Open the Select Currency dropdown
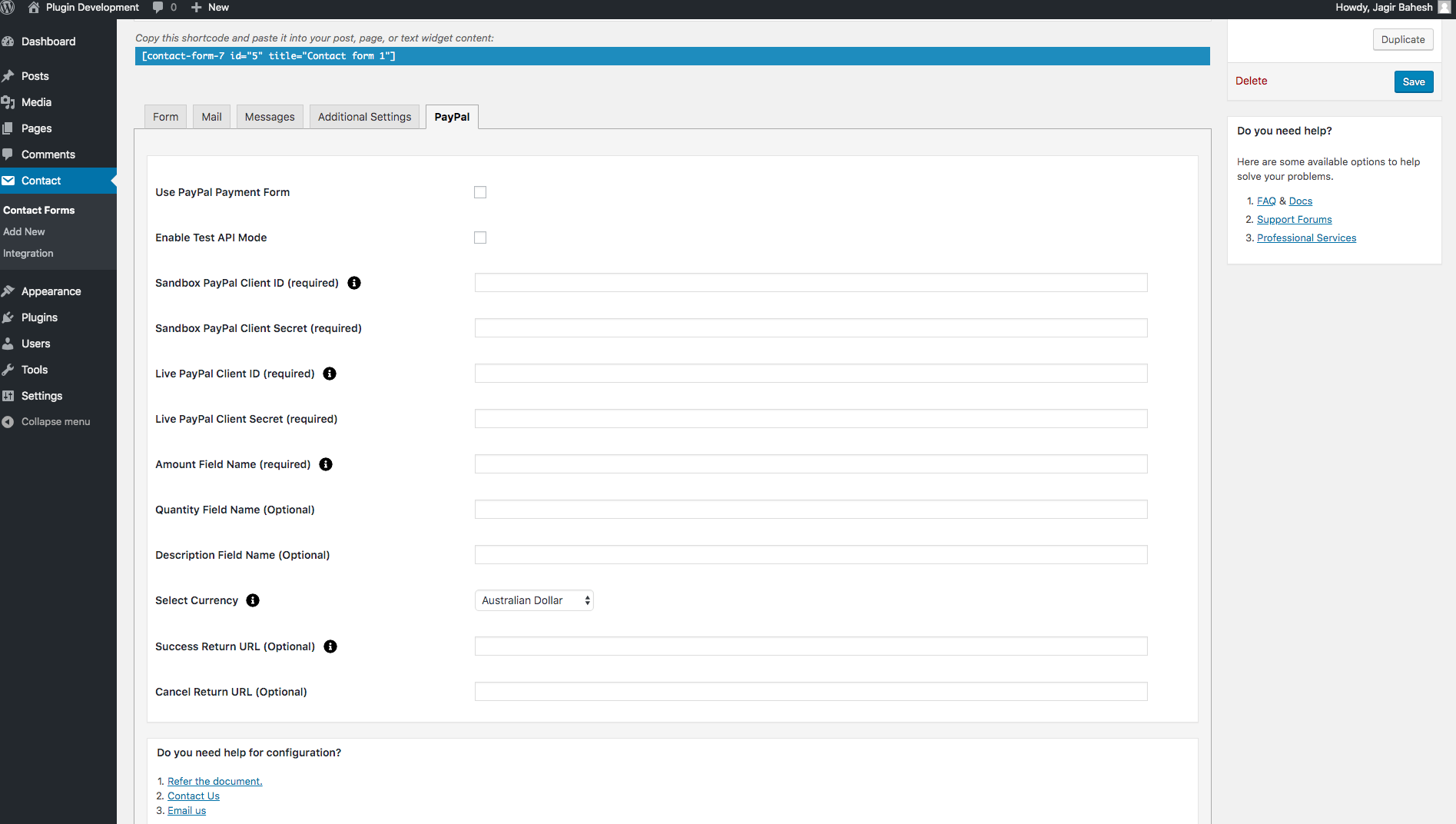The width and height of the screenshot is (1456, 824). tap(534, 600)
